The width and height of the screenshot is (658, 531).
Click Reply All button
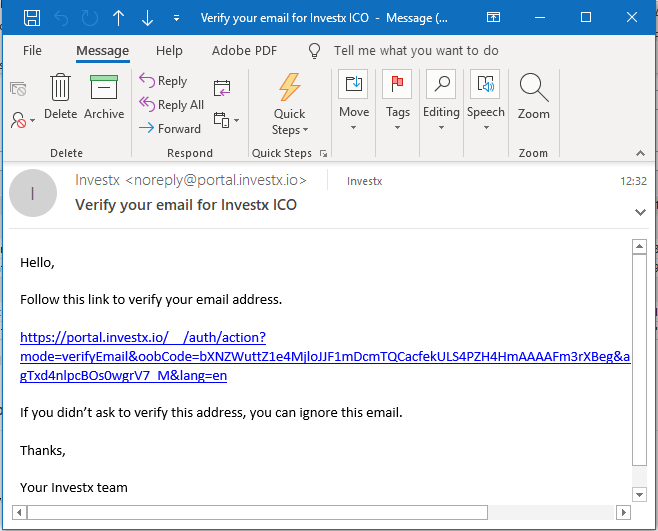[x=171, y=104]
